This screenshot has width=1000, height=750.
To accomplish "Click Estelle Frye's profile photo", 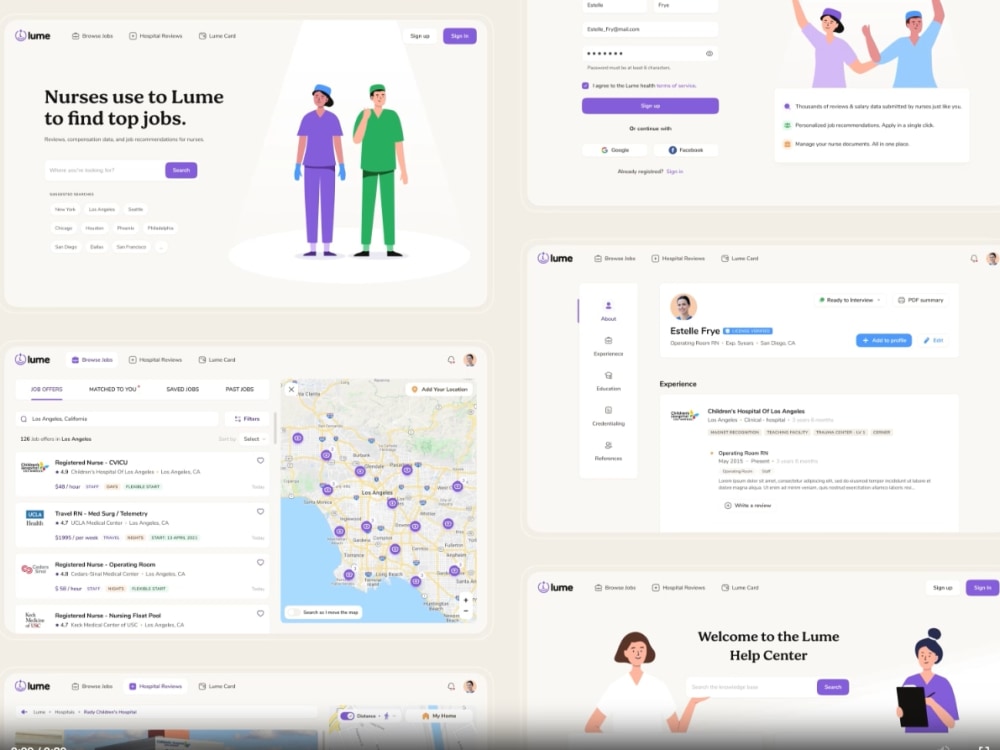I will pos(683,307).
